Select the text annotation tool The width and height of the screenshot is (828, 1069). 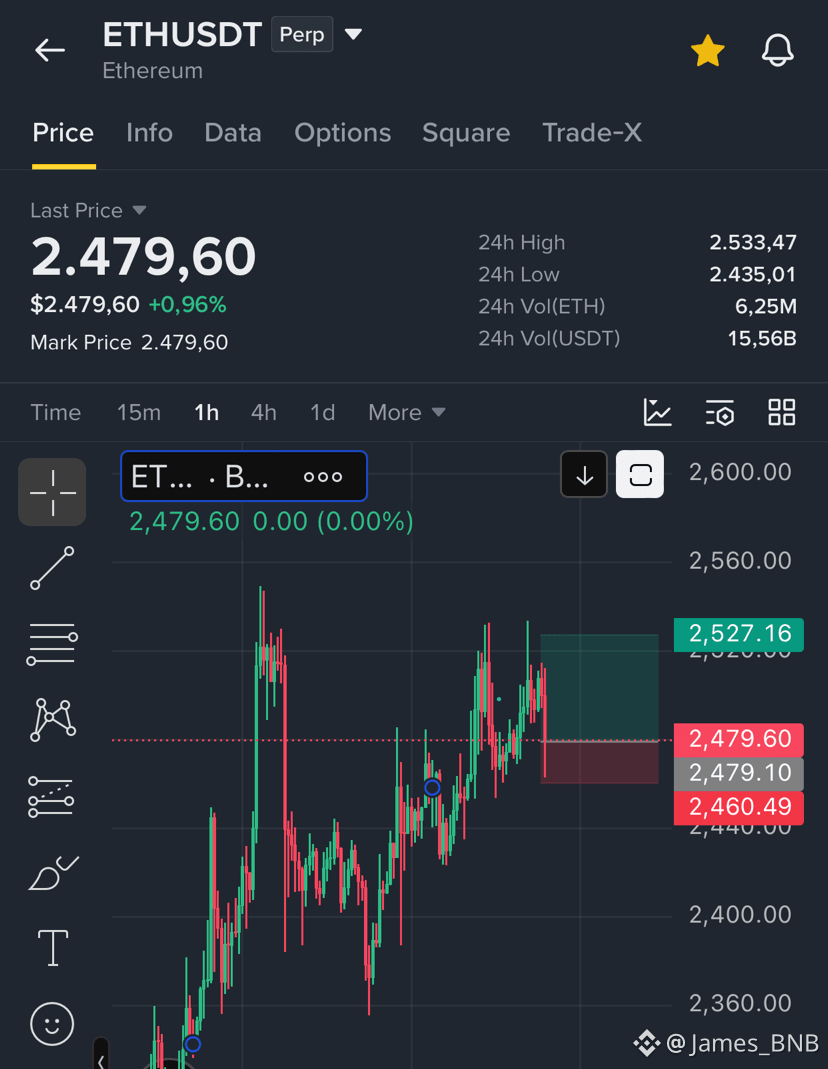click(x=52, y=948)
